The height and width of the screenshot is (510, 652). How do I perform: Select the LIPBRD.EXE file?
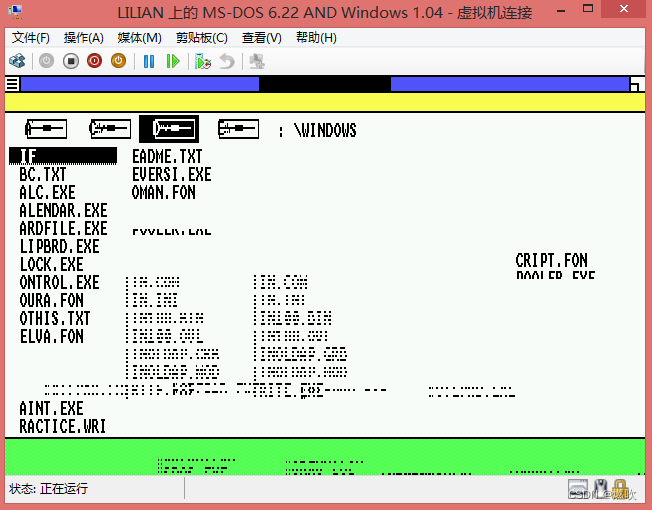click(x=59, y=246)
